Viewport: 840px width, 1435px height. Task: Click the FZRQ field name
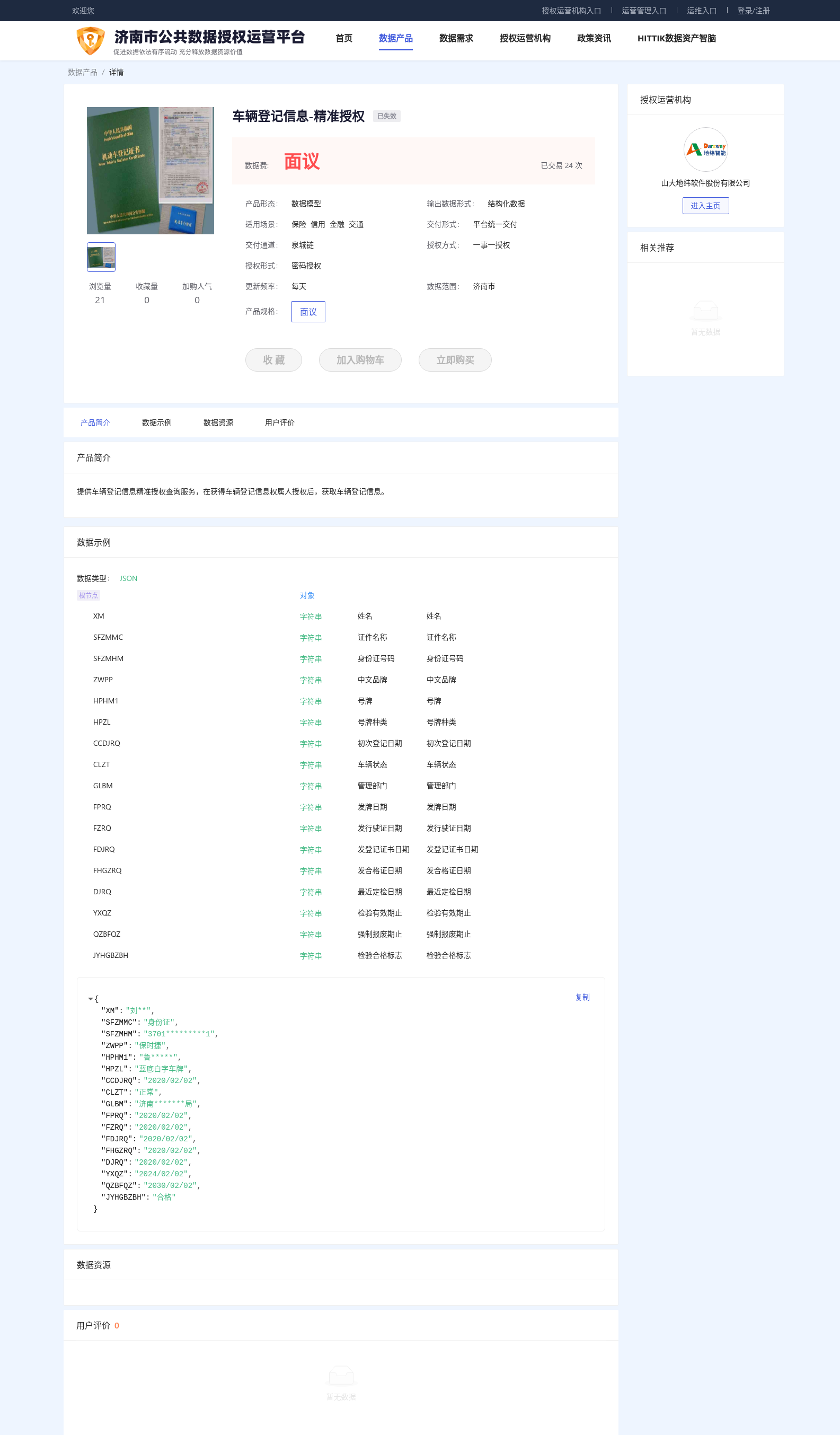(x=102, y=828)
